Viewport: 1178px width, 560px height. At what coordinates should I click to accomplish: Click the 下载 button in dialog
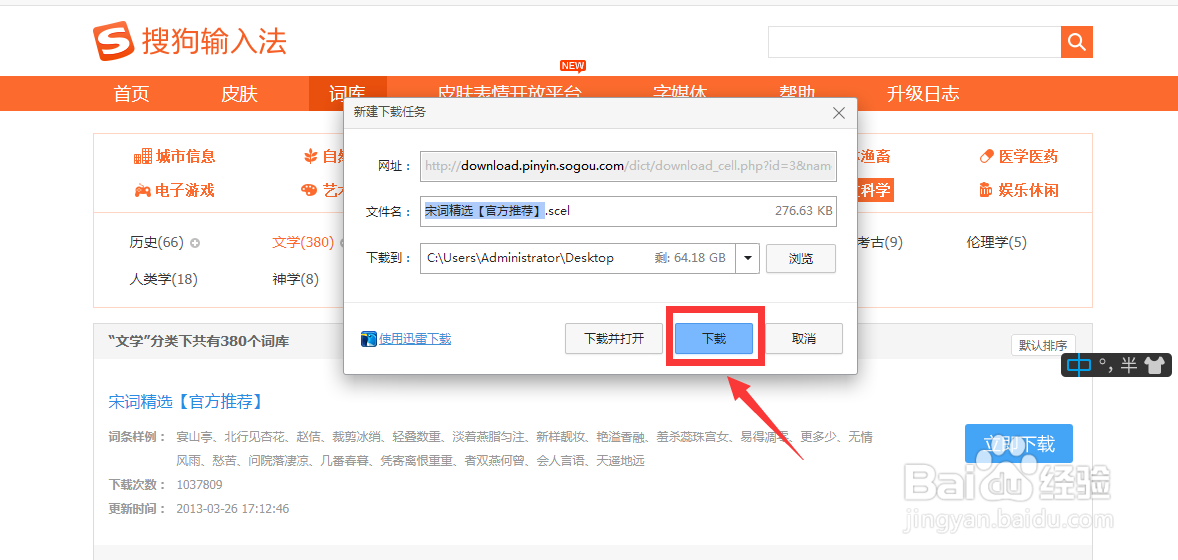coord(714,338)
